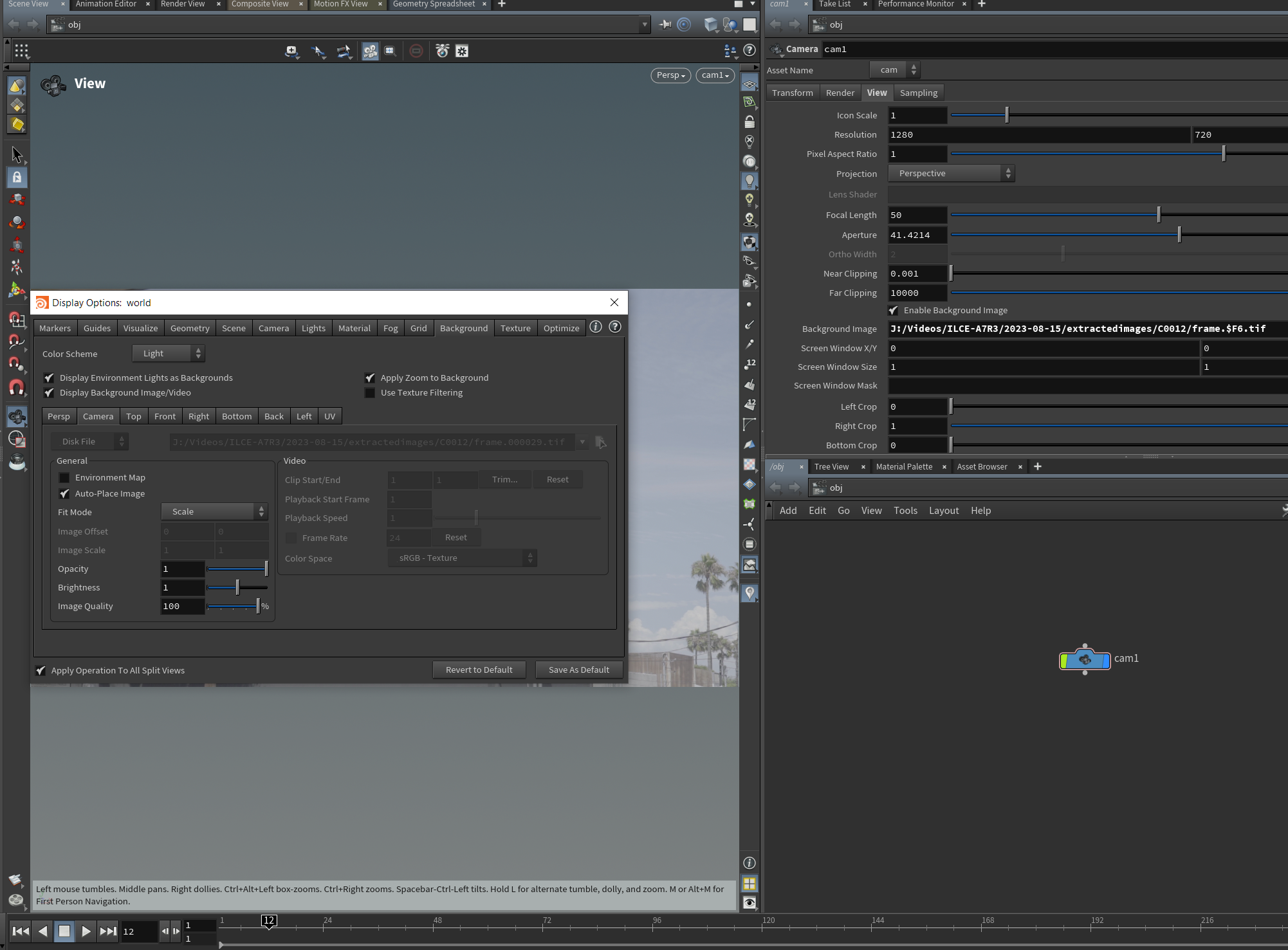The height and width of the screenshot is (950, 1288).
Task: Click the play forward button
Action: (86, 931)
